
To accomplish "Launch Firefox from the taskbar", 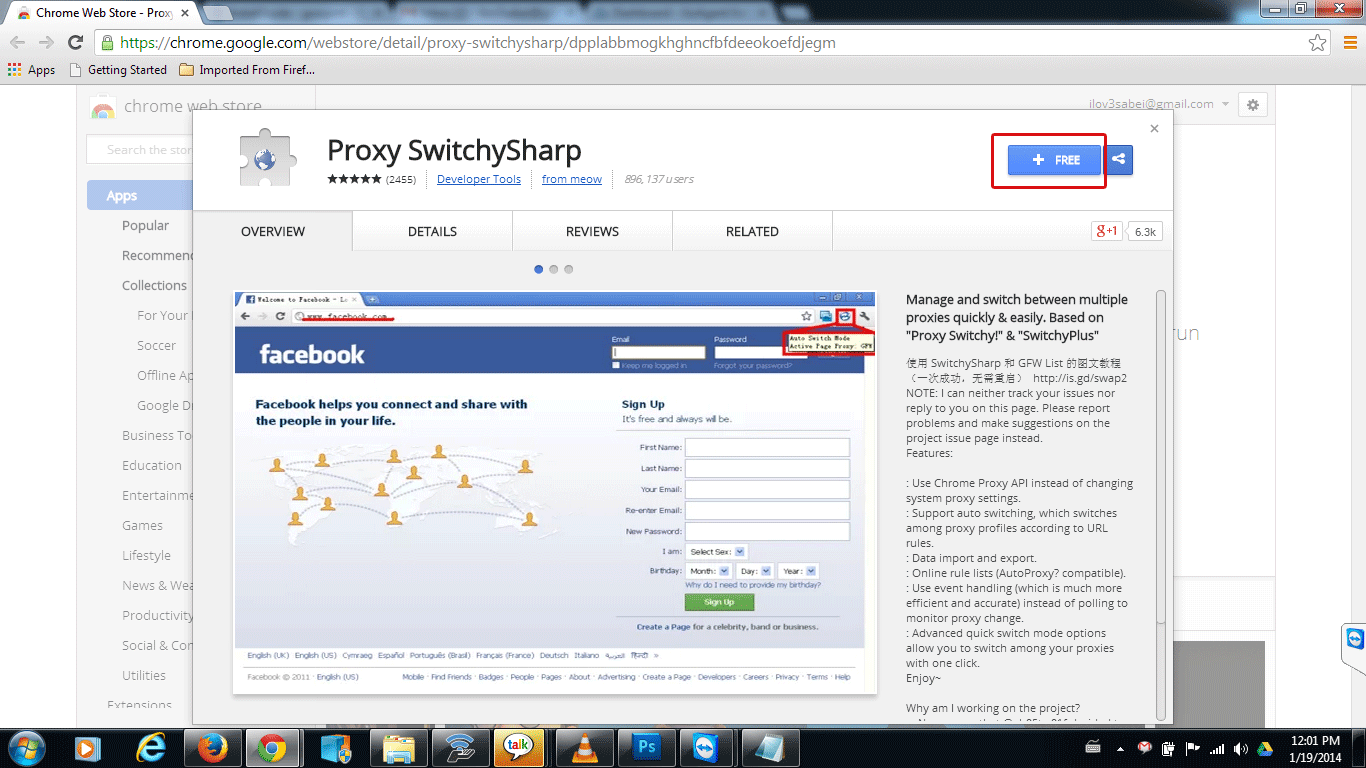I will point(211,747).
